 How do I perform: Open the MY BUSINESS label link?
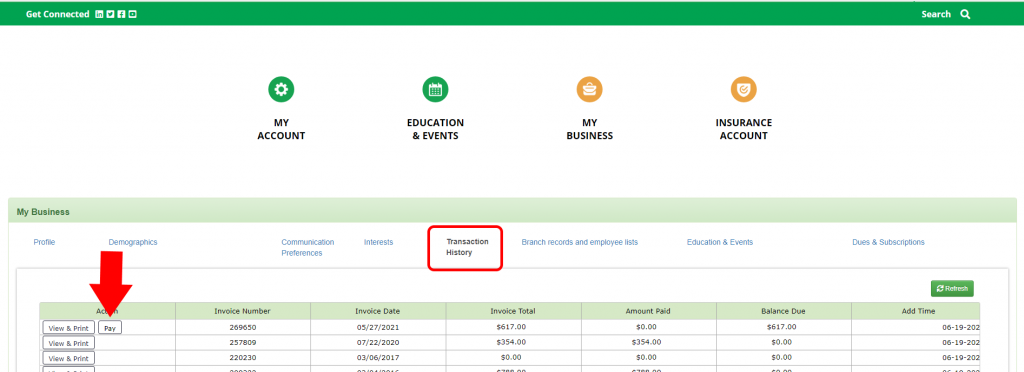(x=589, y=129)
